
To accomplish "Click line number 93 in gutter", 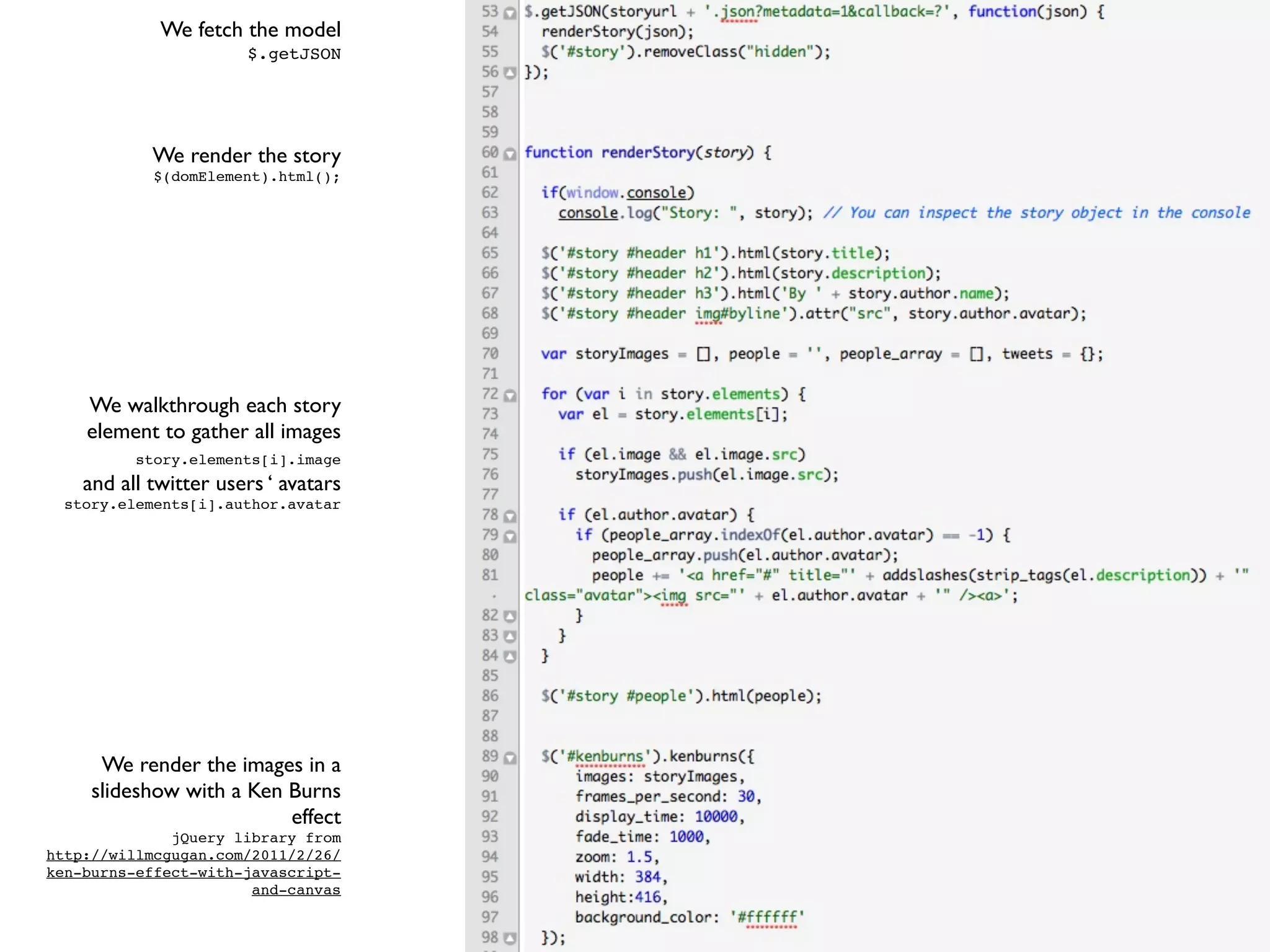I will (x=490, y=837).
